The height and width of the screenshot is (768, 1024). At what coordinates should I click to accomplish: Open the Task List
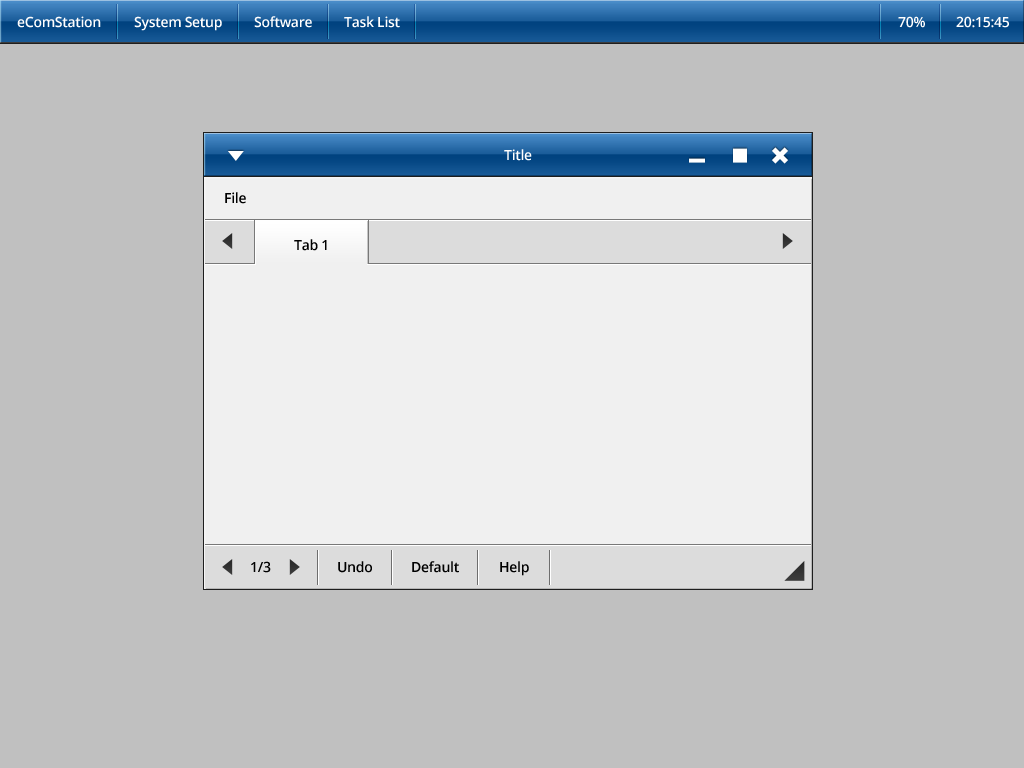point(372,22)
